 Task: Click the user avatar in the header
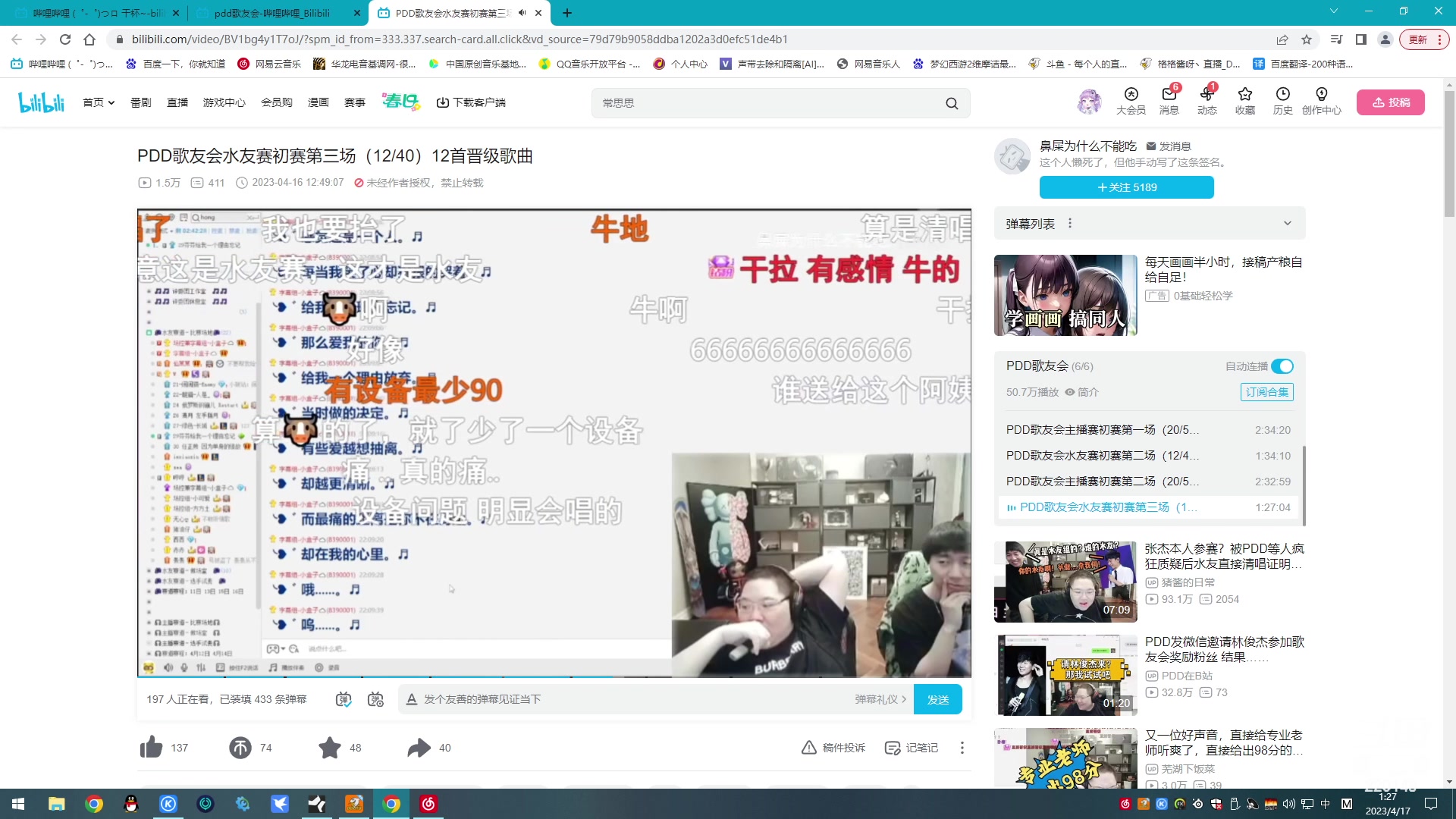click(1089, 102)
